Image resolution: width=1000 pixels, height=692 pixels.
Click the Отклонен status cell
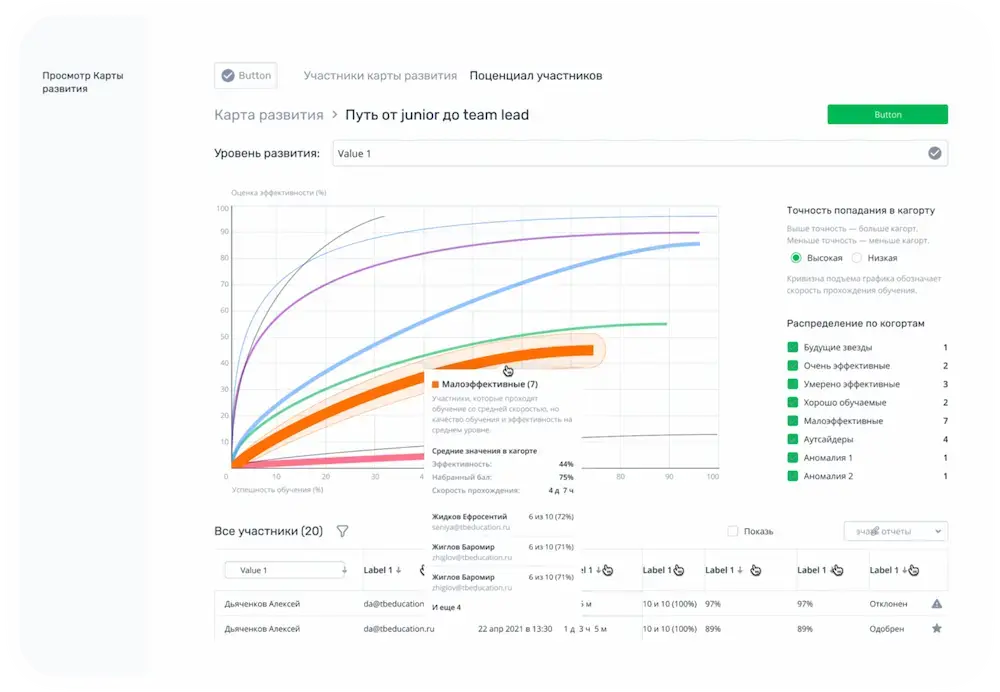(x=888, y=603)
